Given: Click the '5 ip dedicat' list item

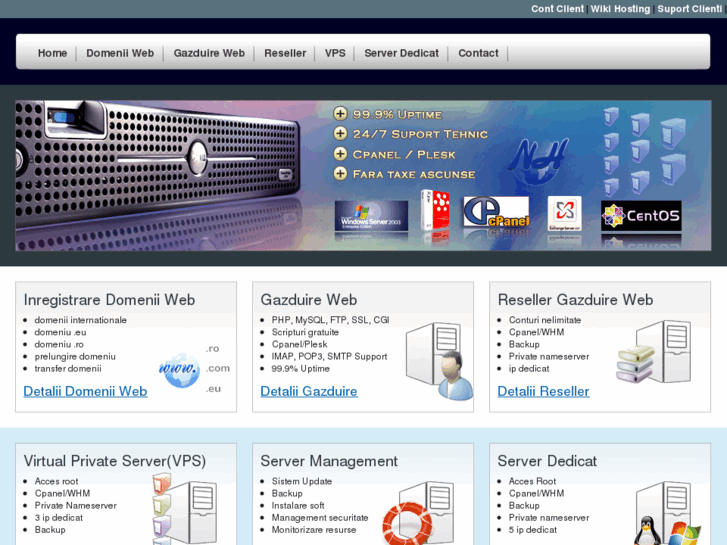Looking at the screenshot, I should 533,530.
